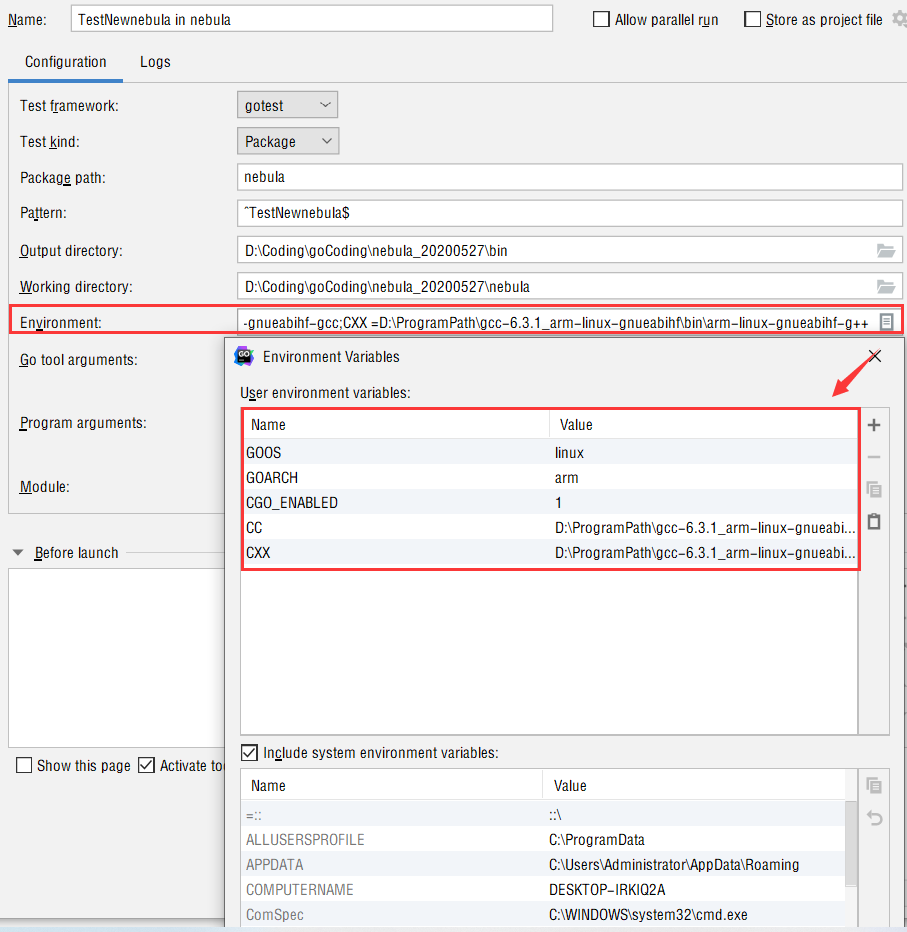Select the CGO_ENABLED variable row
The height and width of the screenshot is (932, 907).
pyautogui.click(x=550, y=502)
